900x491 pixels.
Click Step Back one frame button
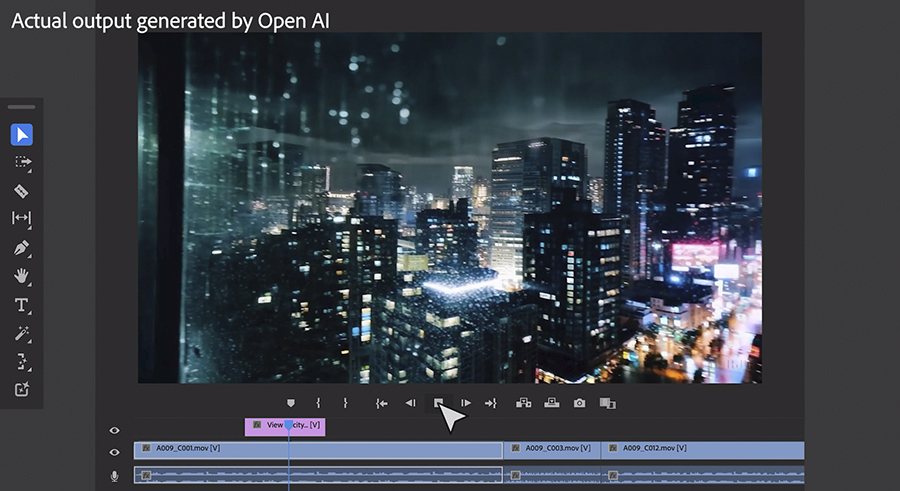(x=410, y=403)
